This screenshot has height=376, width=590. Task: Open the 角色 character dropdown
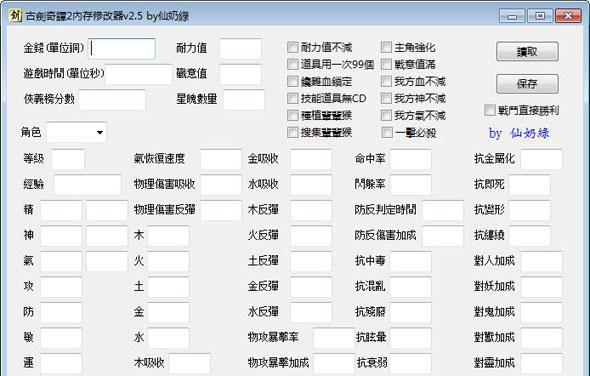point(76,132)
